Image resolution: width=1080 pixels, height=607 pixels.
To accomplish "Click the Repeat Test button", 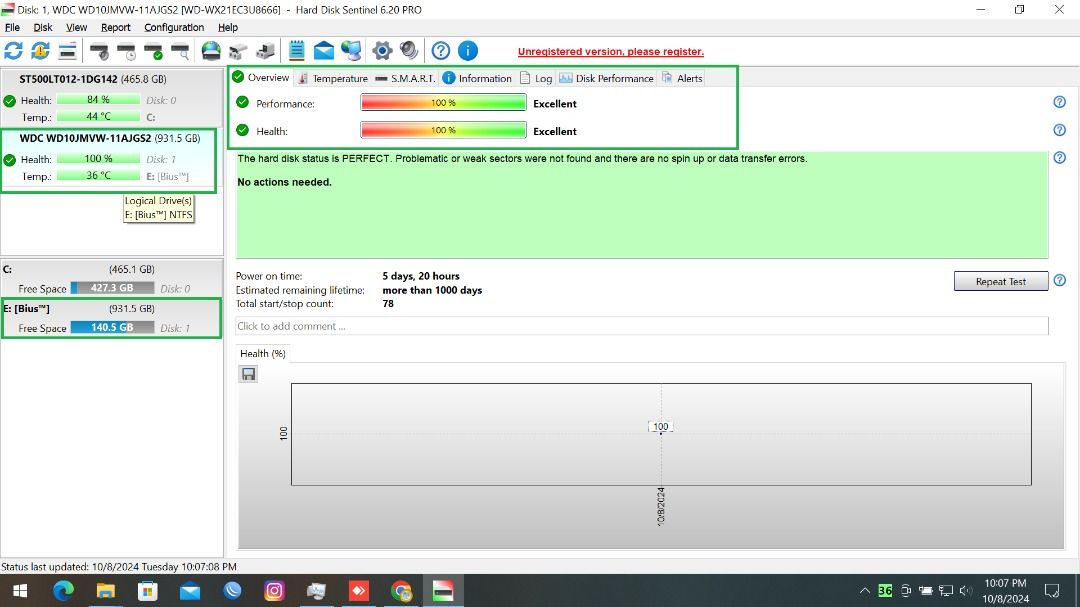I will point(1001,281).
